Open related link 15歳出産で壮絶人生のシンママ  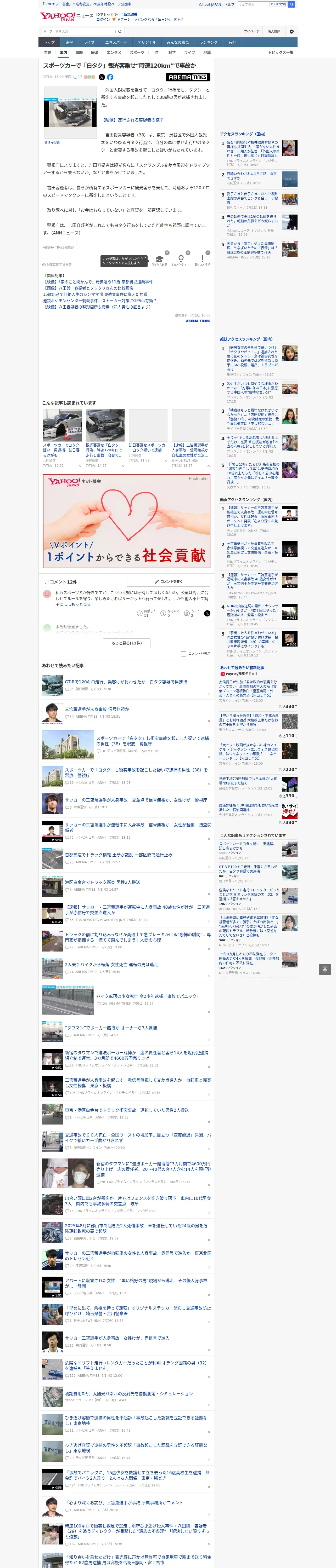(x=95, y=295)
